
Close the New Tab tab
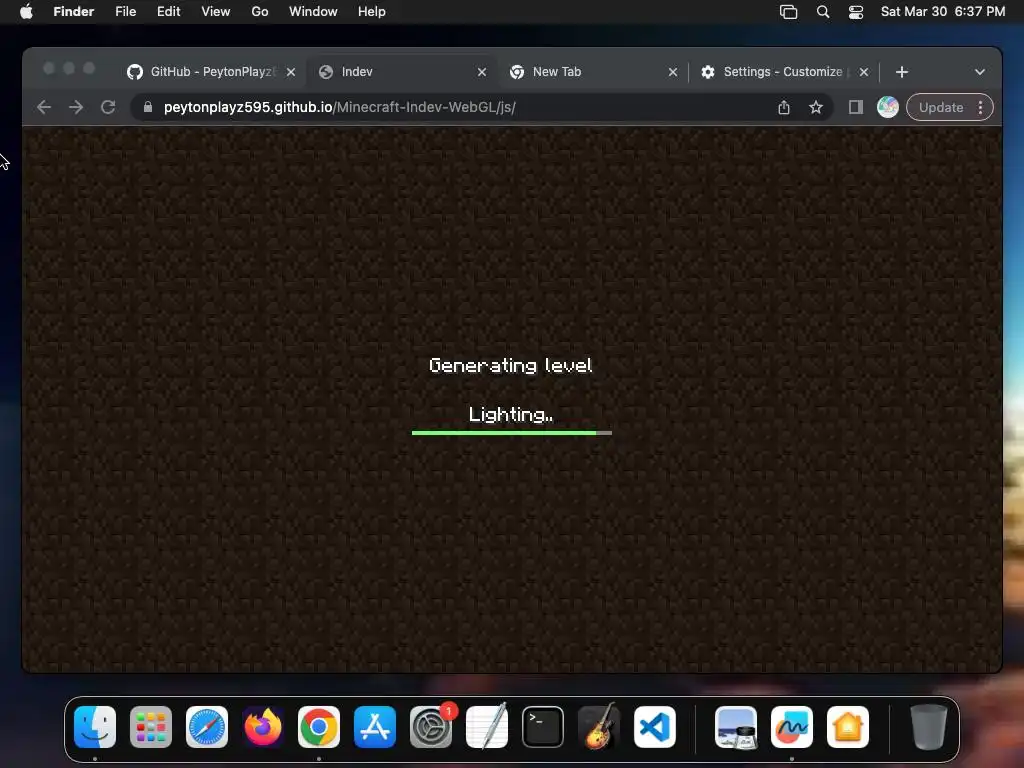pyautogui.click(x=673, y=72)
